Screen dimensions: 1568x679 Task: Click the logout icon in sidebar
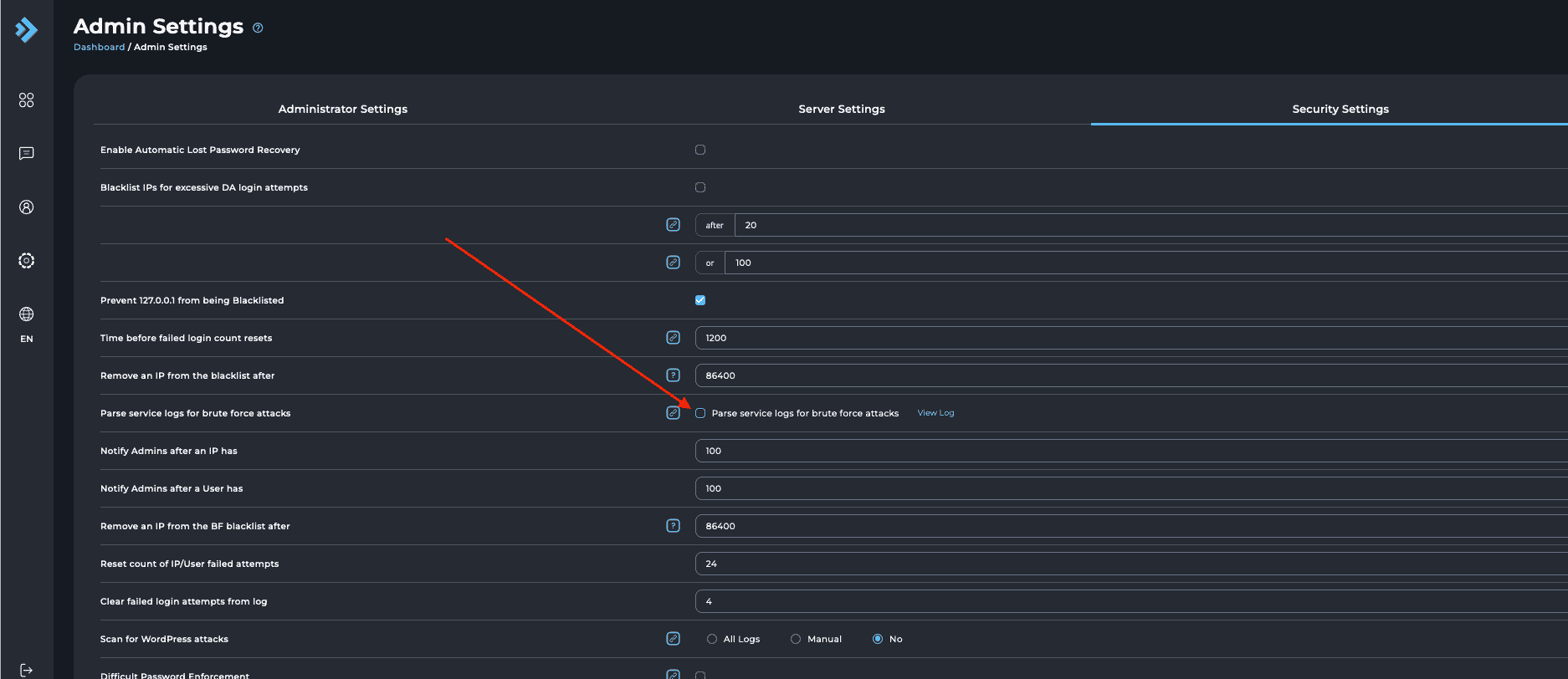tap(27, 670)
